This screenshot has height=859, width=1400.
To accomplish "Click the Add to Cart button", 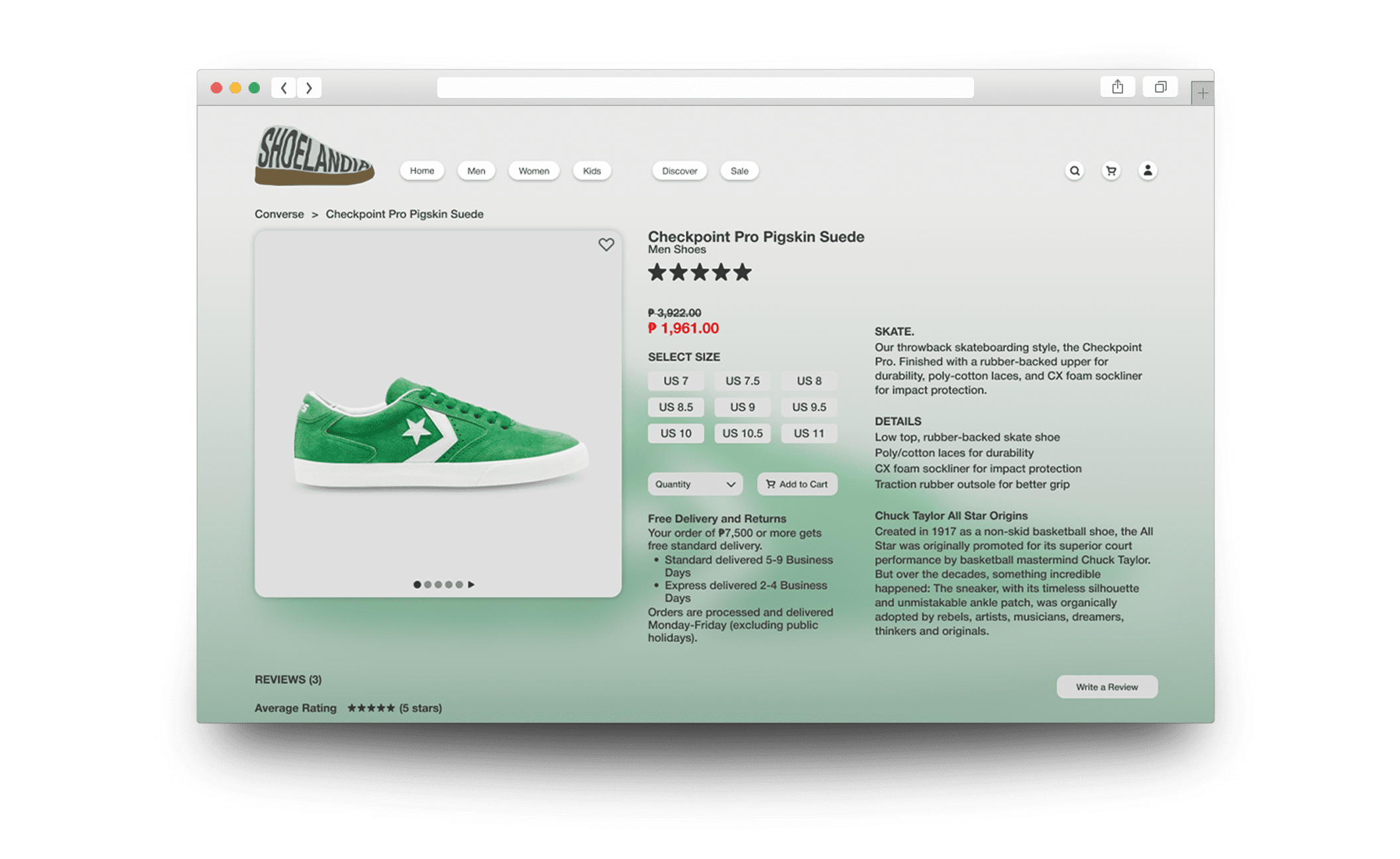I will (797, 484).
